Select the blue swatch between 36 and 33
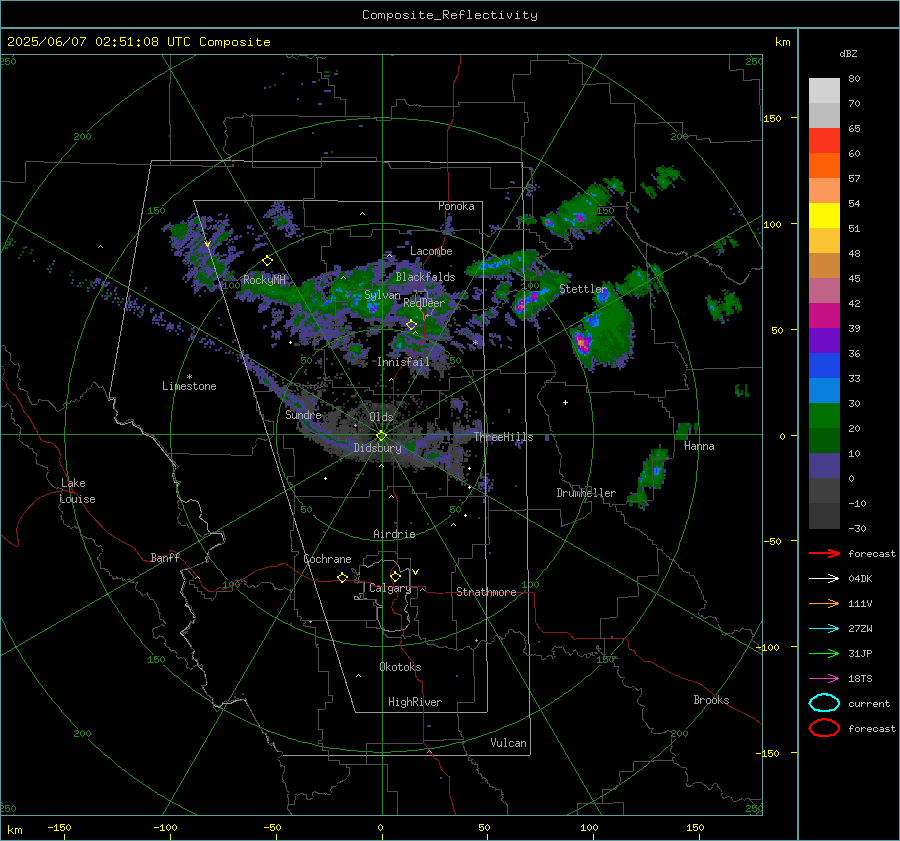This screenshot has width=900, height=841. [x=824, y=366]
